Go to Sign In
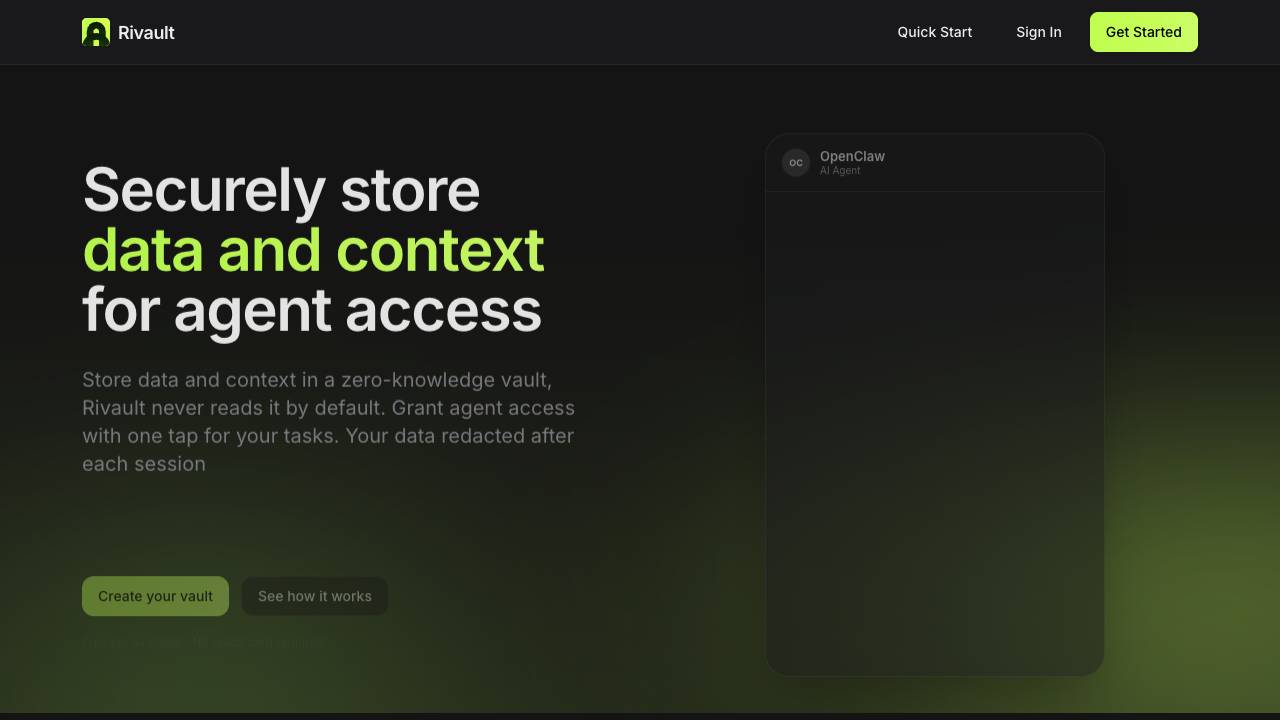 coord(1038,32)
